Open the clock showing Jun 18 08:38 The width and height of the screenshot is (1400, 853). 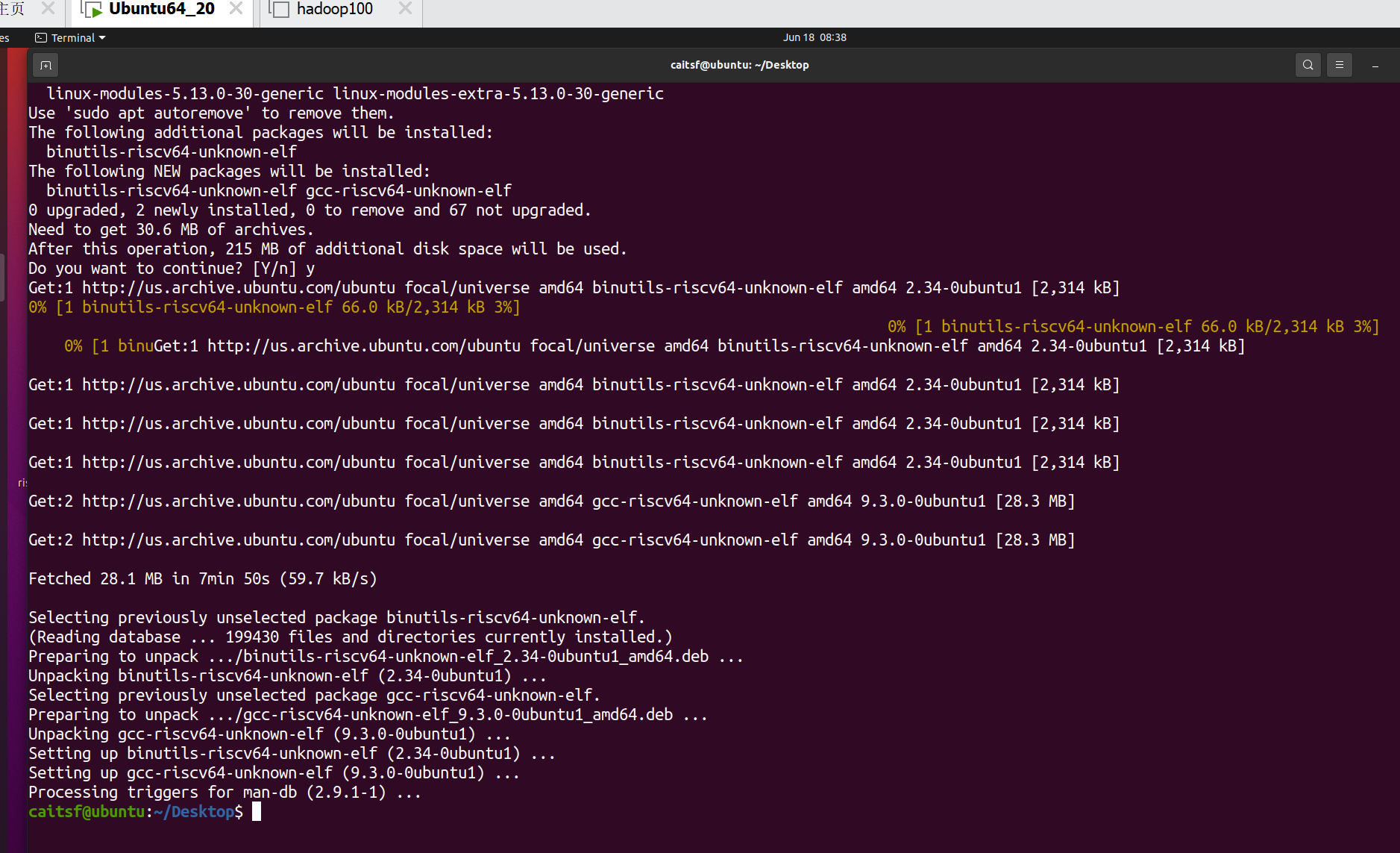click(x=814, y=37)
